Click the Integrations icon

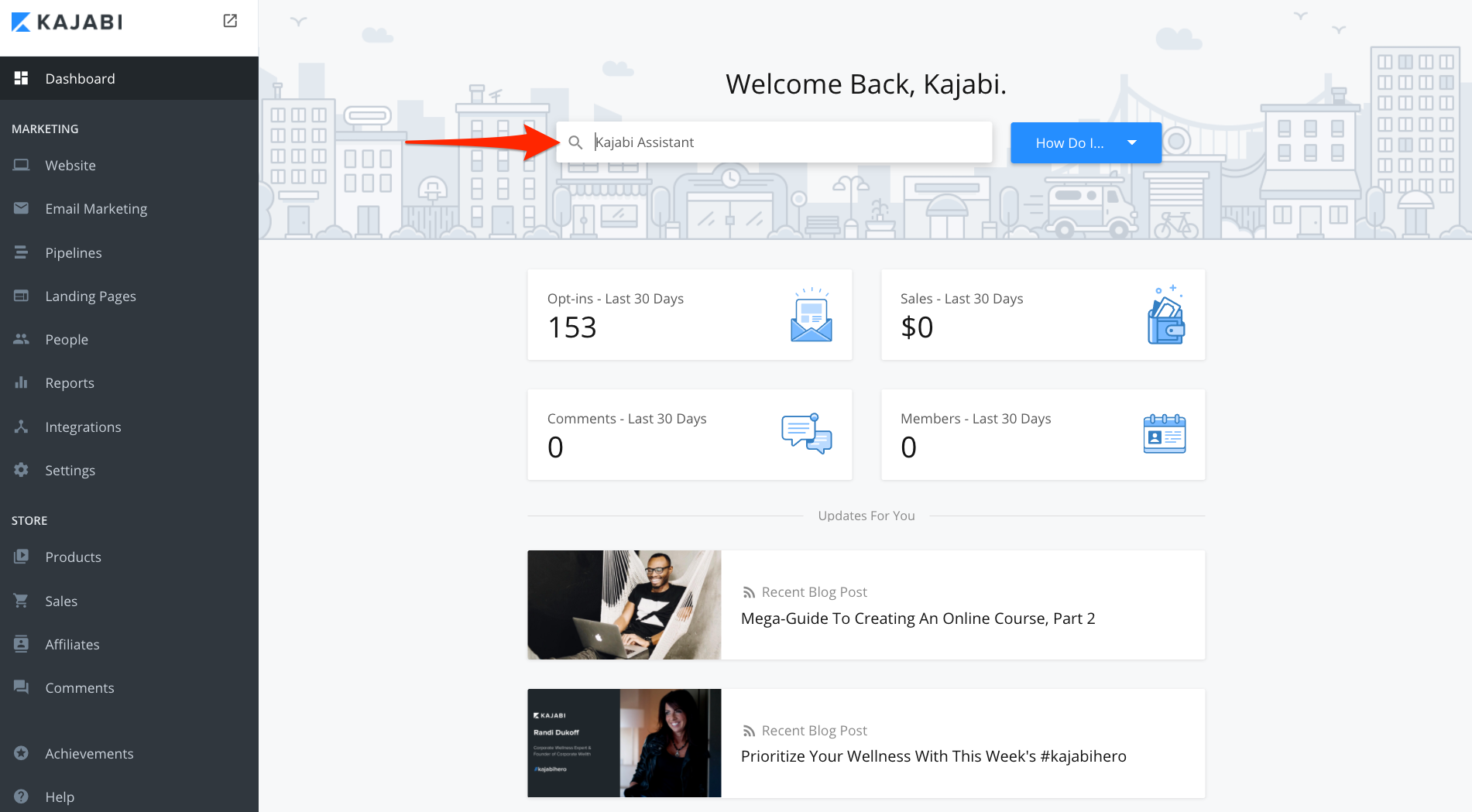pos(21,427)
